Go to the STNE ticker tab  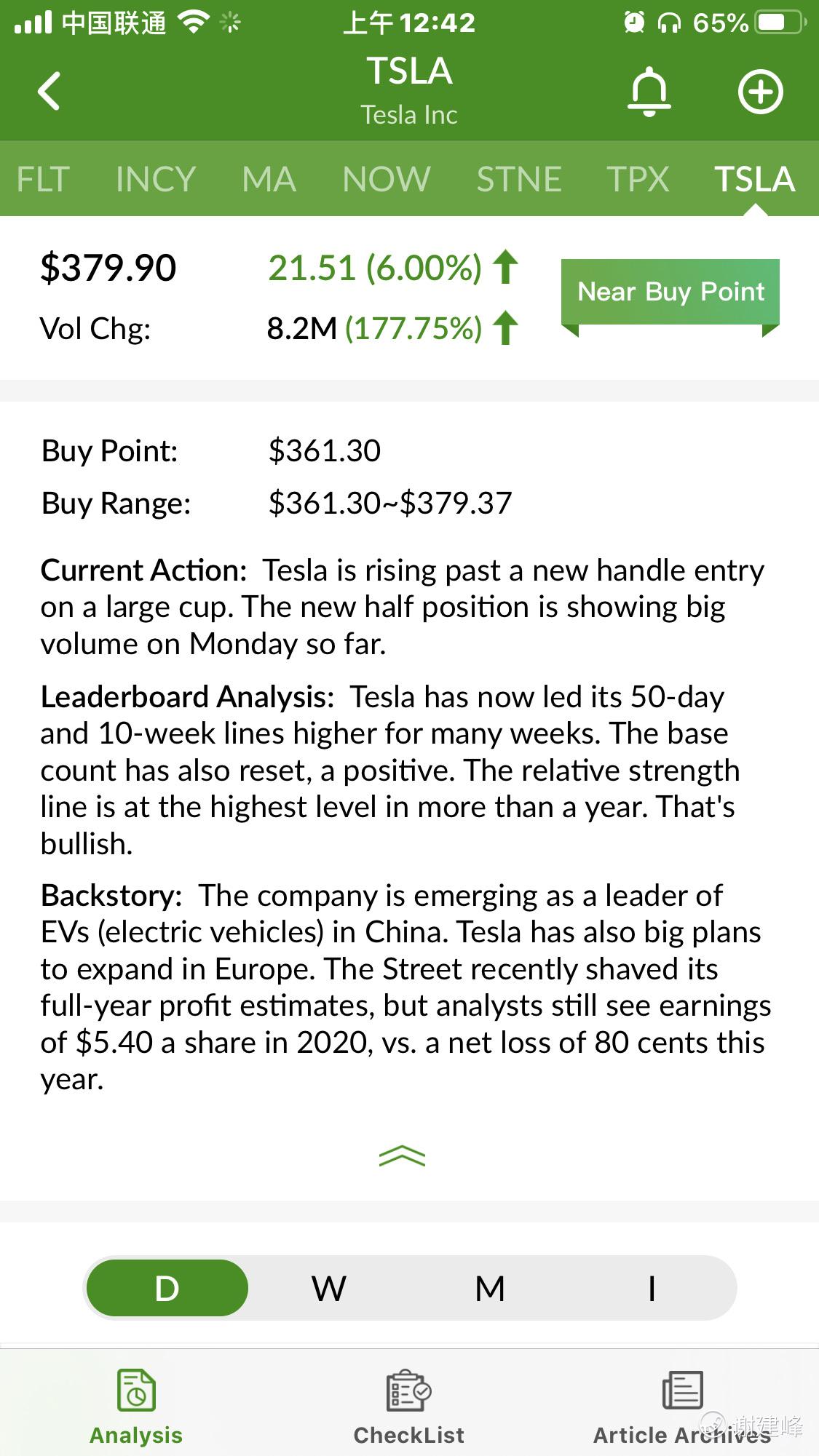point(519,179)
